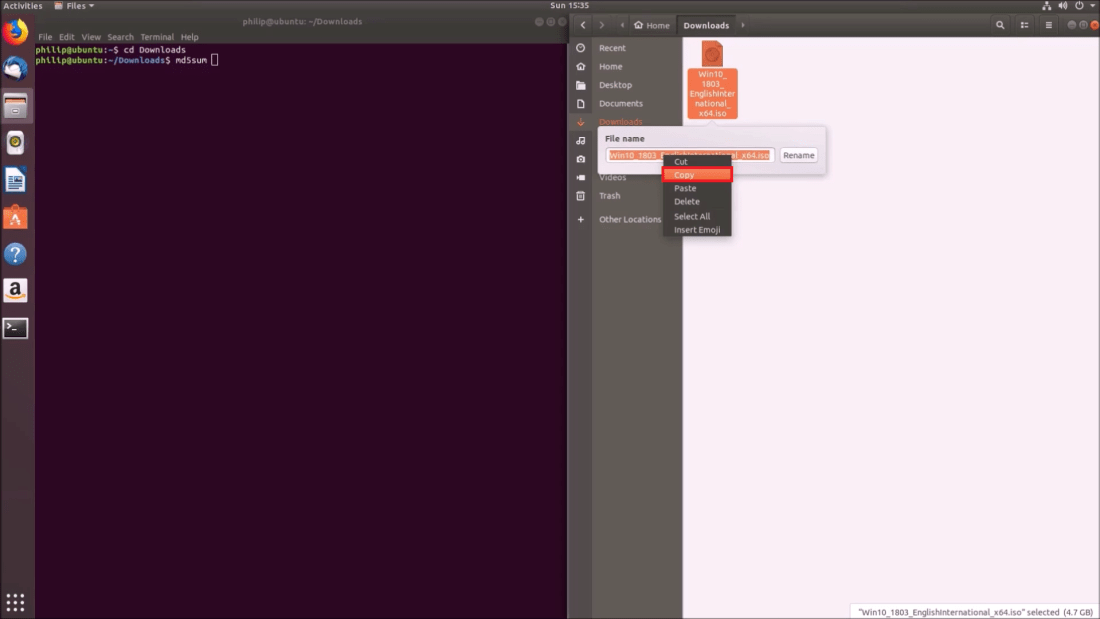The width and height of the screenshot is (1100, 619).
Task: Open Downloads in Files sidebar
Action: coord(620,121)
